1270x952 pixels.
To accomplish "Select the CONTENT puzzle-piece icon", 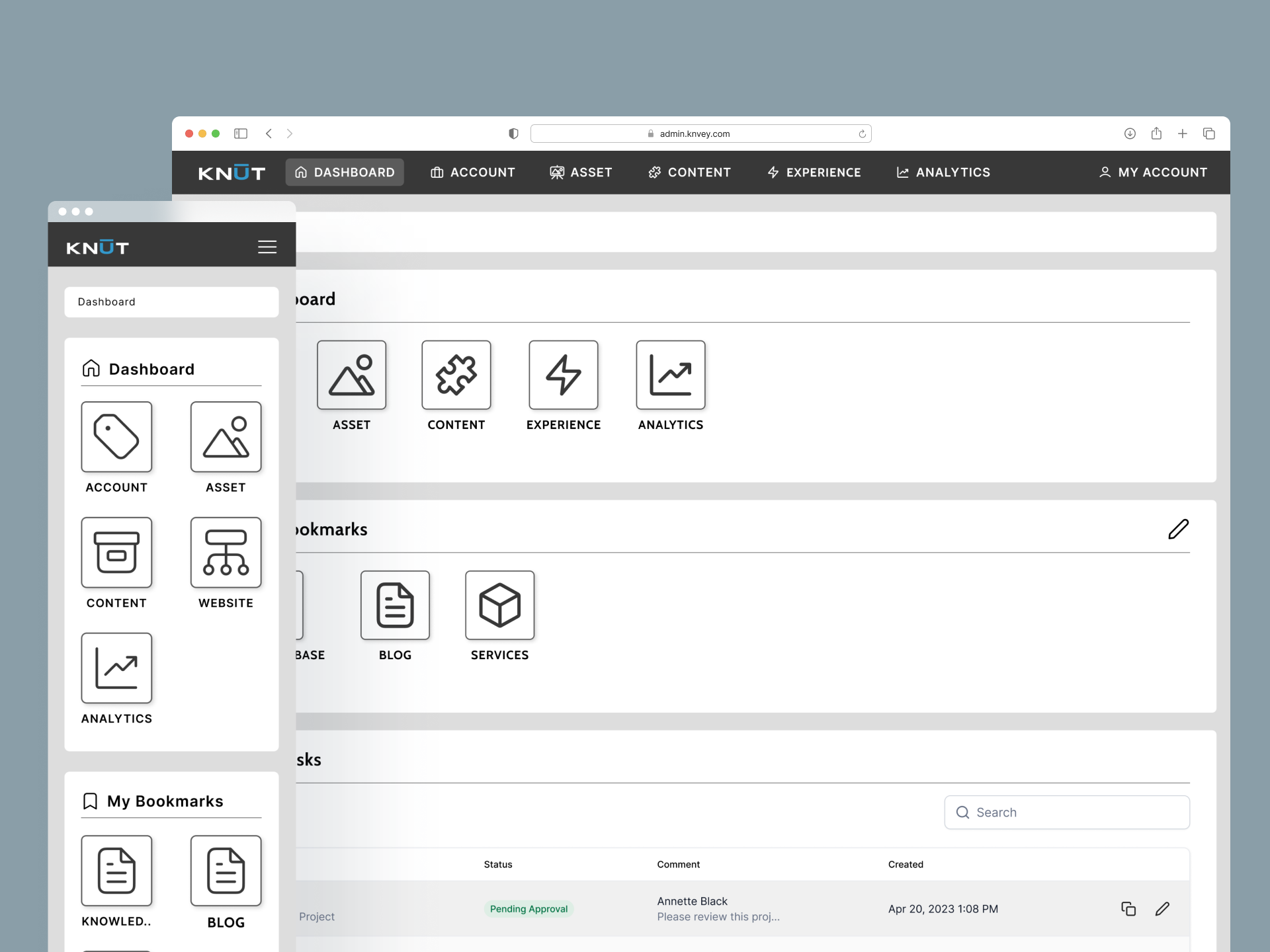I will click(456, 375).
